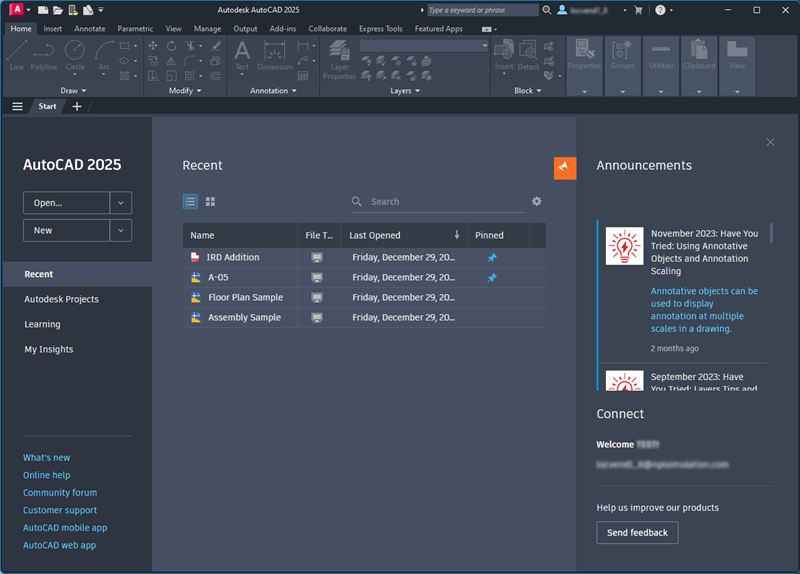Click the Rotate tool in Modify panel
800x574 pixels.
[171, 46]
